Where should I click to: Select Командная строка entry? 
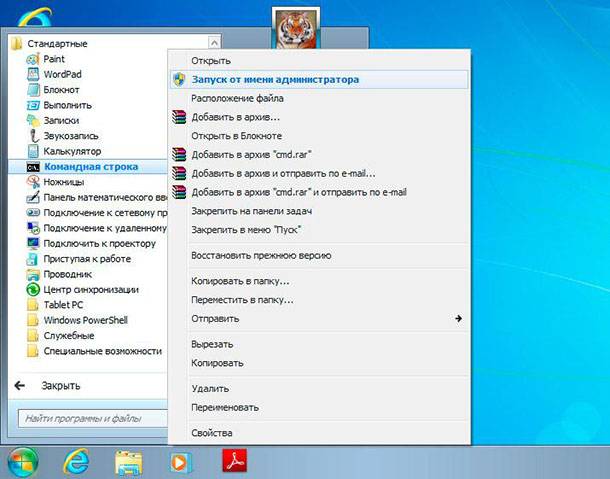click(88, 167)
